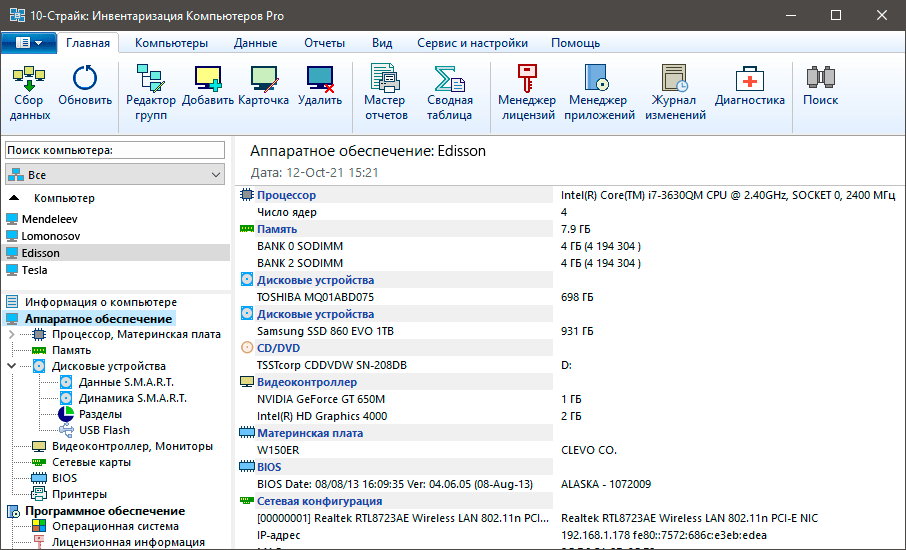Open the Сервис и настройки tab
Viewport: 906px width, 550px height.
(x=472, y=43)
